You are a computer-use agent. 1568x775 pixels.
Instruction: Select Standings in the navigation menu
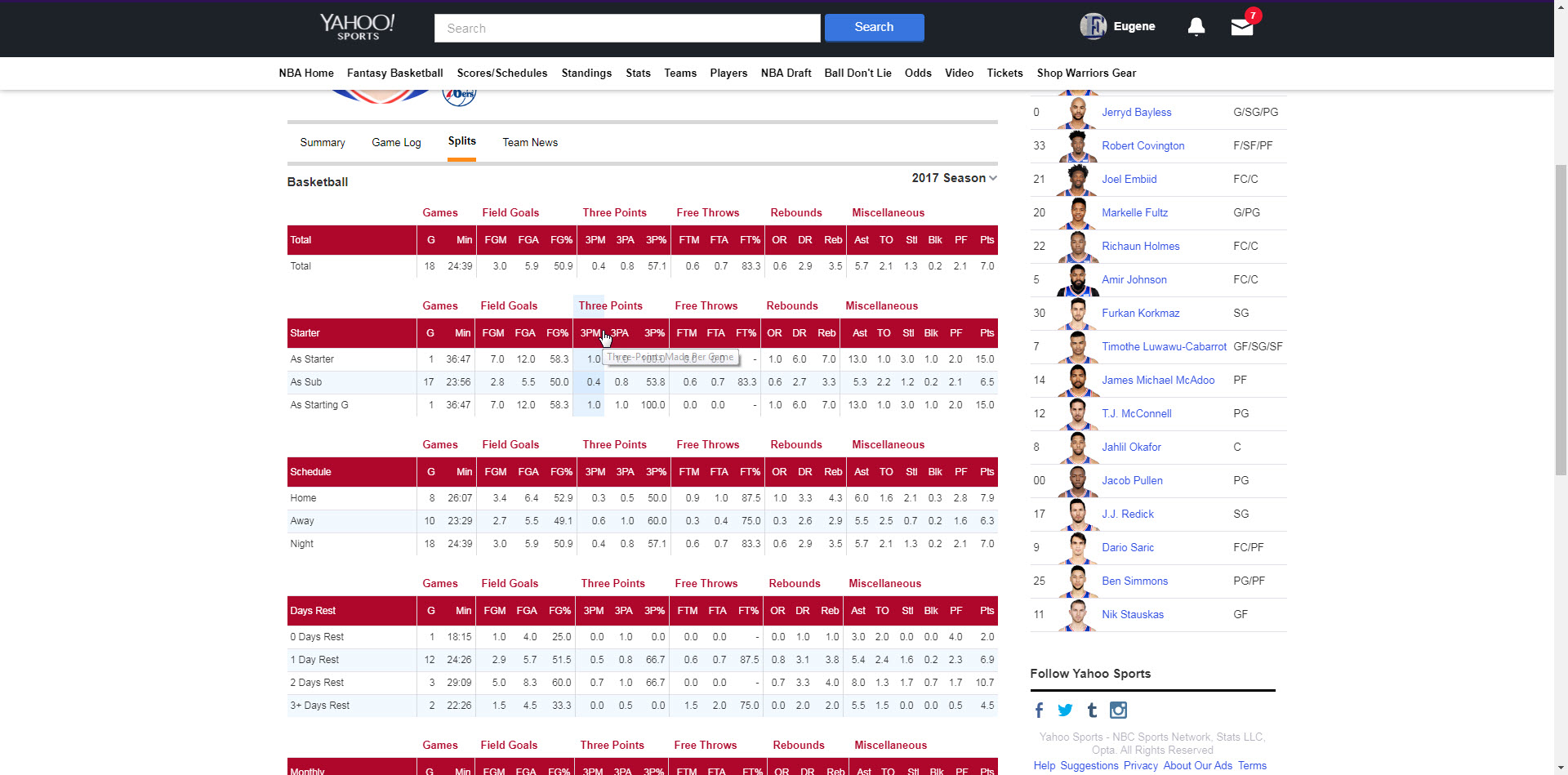click(586, 73)
